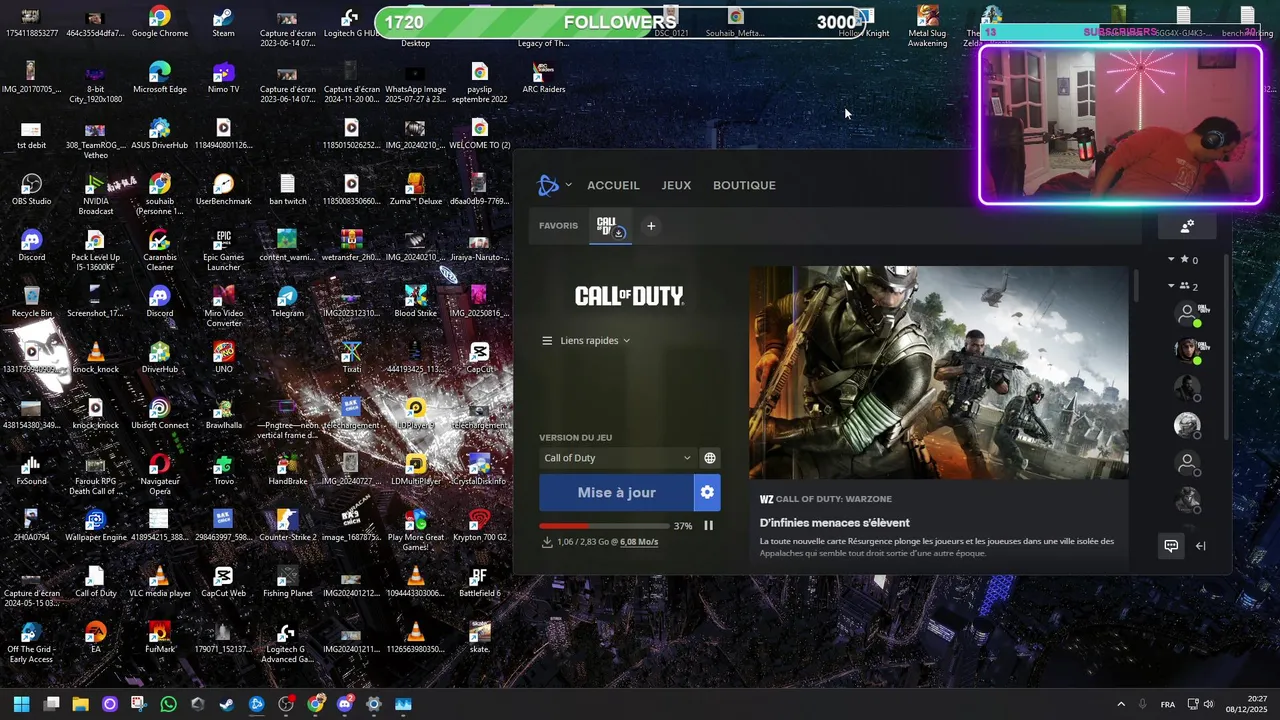Open the D'infinies menaces s'élèvent headline

click(x=834, y=523)
